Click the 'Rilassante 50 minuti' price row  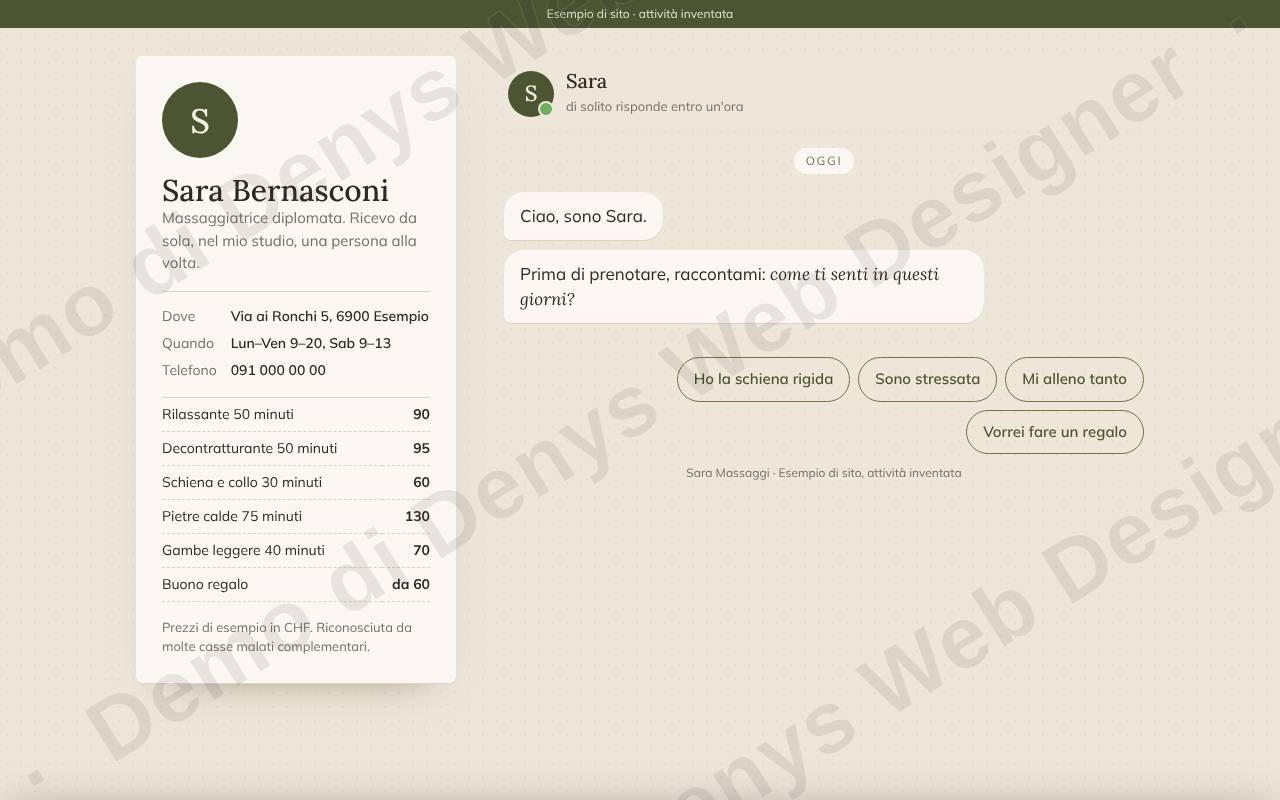[296, 414]
